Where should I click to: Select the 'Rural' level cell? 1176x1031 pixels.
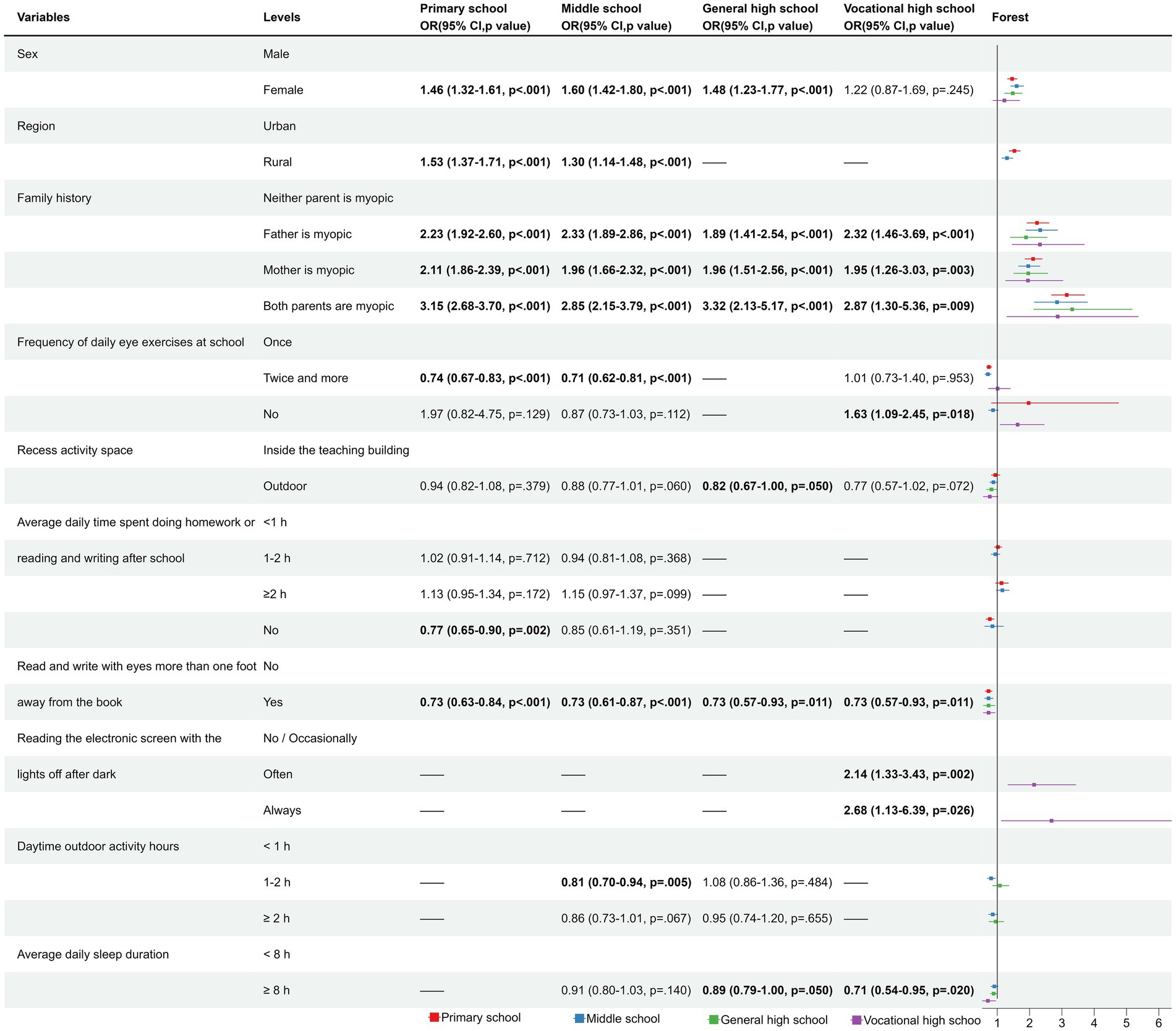(277, 162)
